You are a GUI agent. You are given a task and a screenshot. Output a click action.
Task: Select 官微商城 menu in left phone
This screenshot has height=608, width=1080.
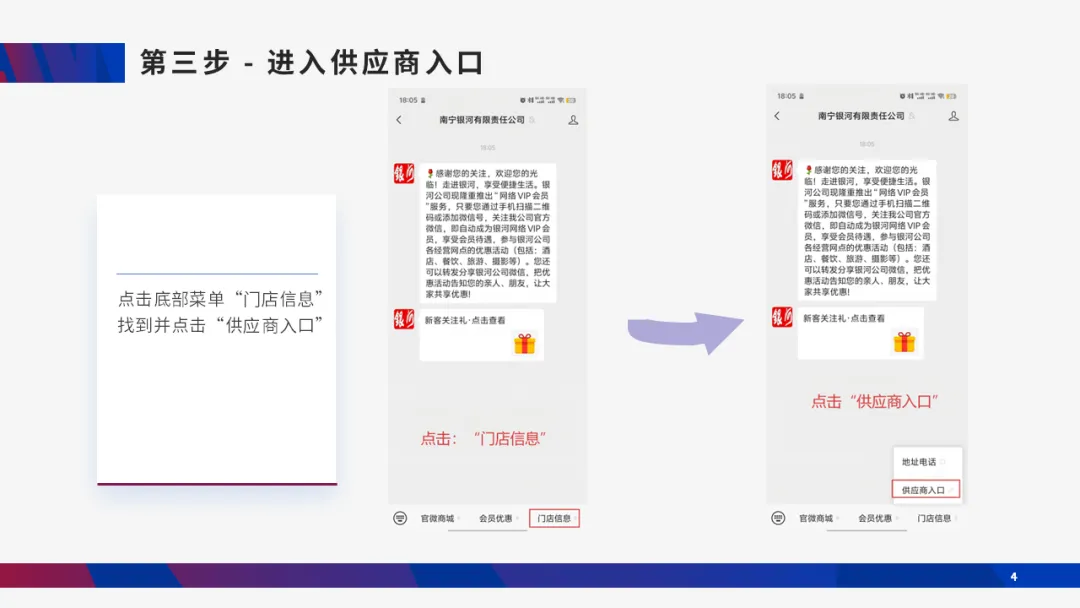[437, 518]
